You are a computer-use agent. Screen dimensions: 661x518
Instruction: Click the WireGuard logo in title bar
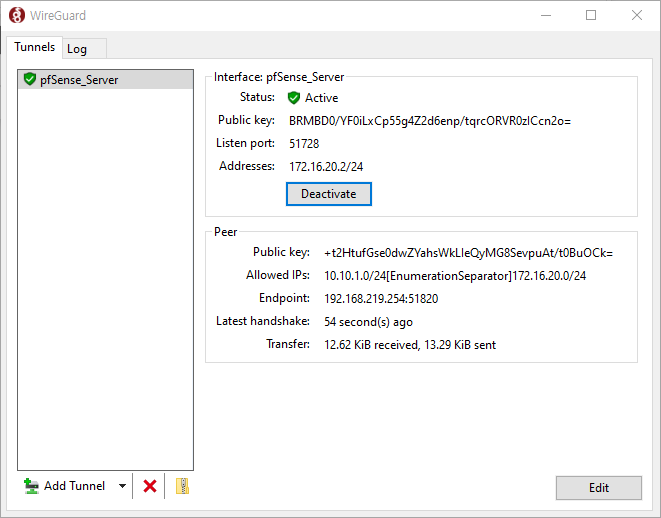pyautogui.click(x=17, y=16)
